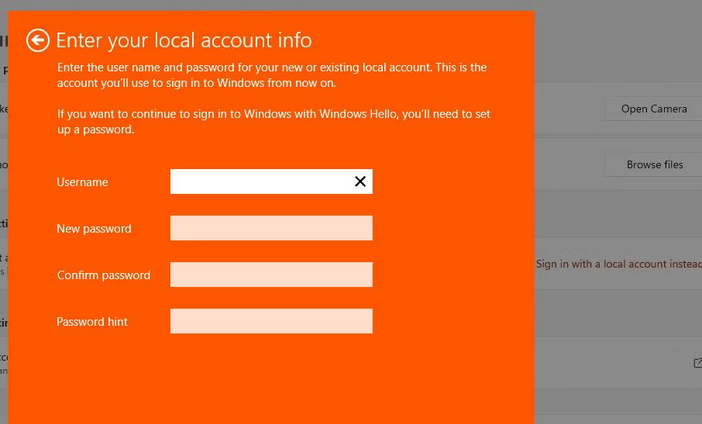Click the Password hint label

point(92,322)
